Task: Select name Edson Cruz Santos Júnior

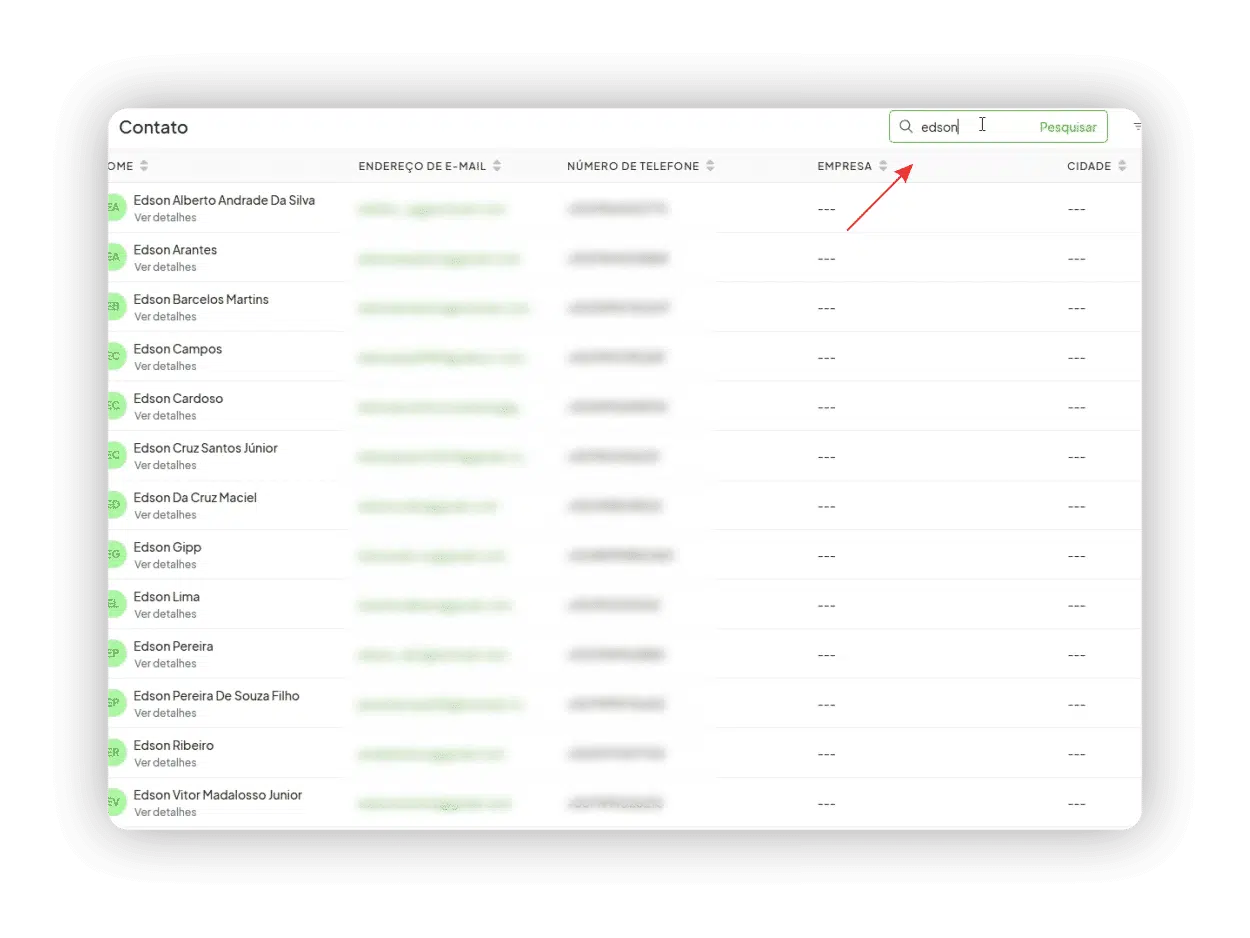Action: [206, 448]
